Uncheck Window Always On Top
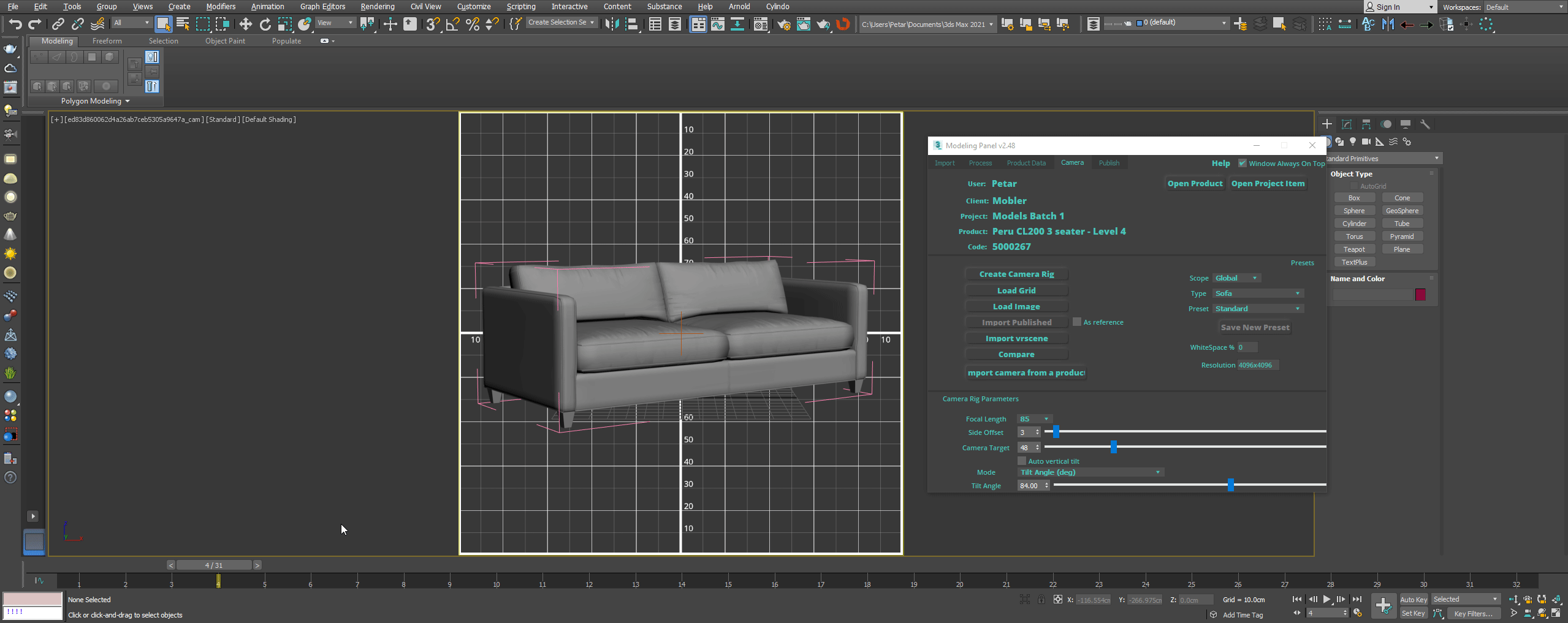 pos(1242,164)
